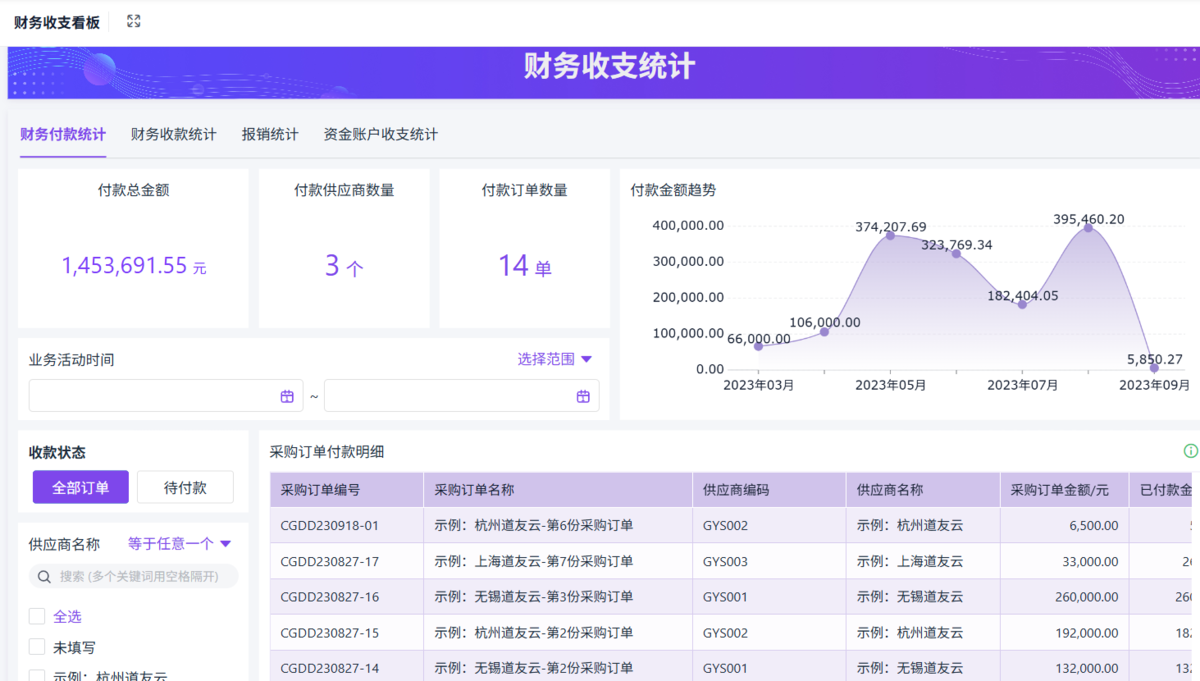This screenshot has height=681, width=1200.
Task: Check the 全选 checkbox
Action: point(37,616)
